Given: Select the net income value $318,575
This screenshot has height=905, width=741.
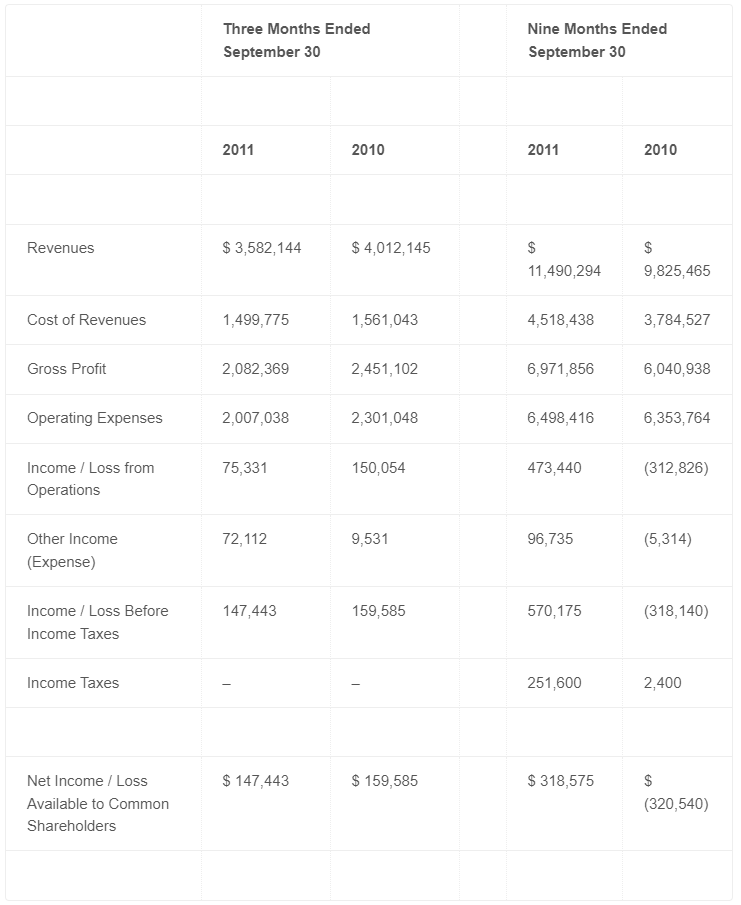Looking at the screenshot, I should (x=560, y=781).
